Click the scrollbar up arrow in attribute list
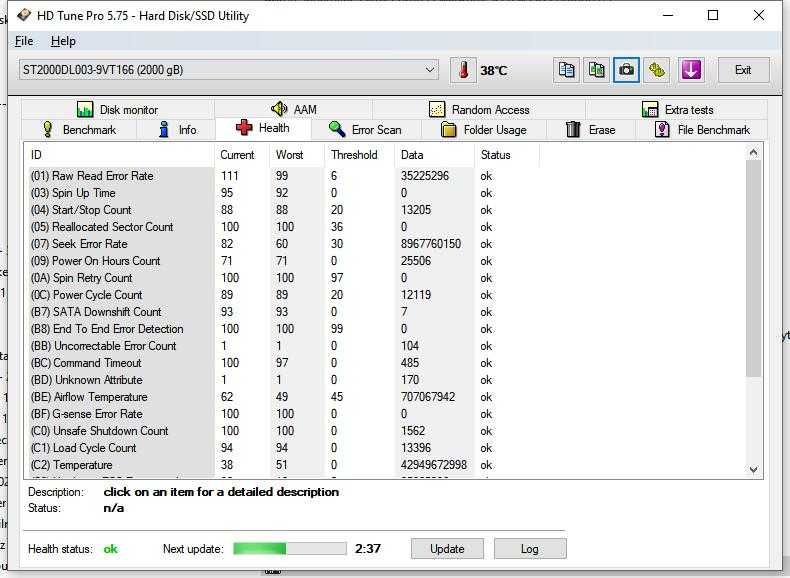Image resolution: width=790 pixels, height=578 pixels. tap(753, 152)
